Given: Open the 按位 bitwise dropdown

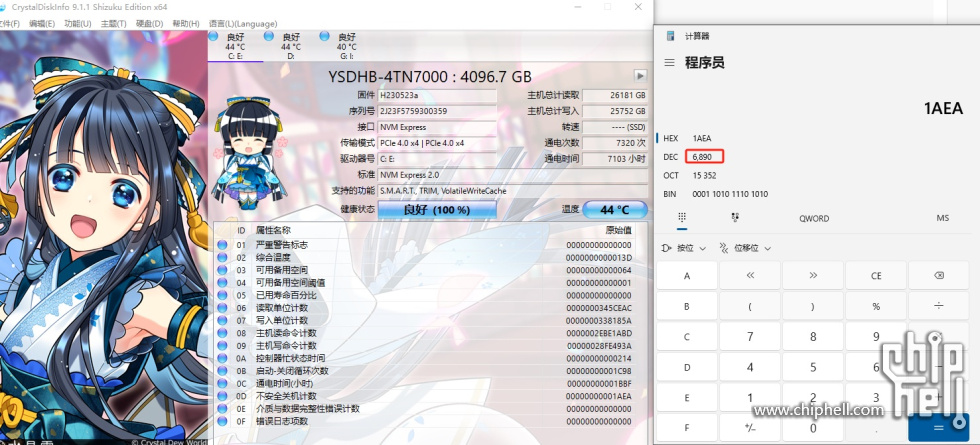Looking at the screenshot, I should [x=682, y=248].
